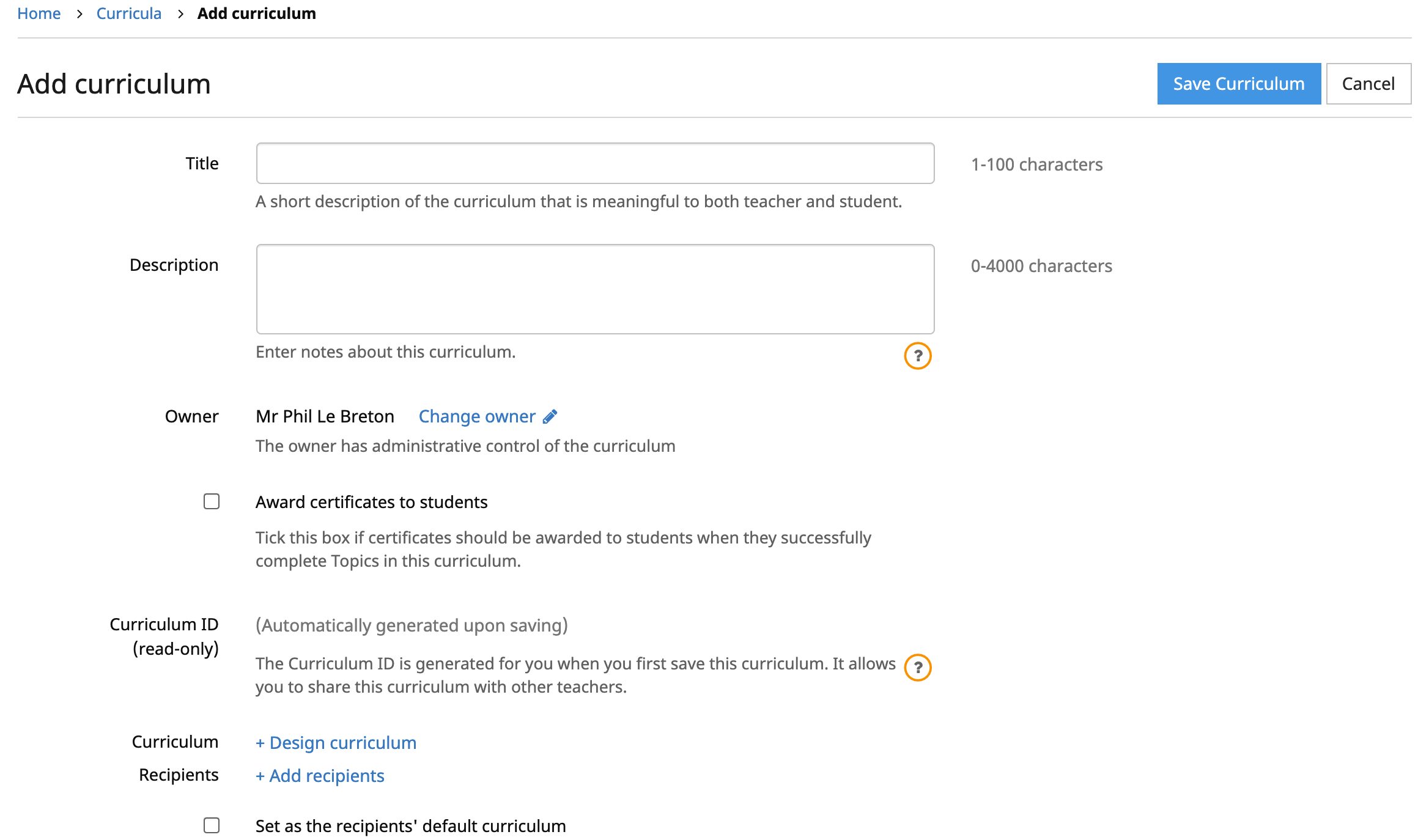Open the Design curriculum link

point(336,743)
